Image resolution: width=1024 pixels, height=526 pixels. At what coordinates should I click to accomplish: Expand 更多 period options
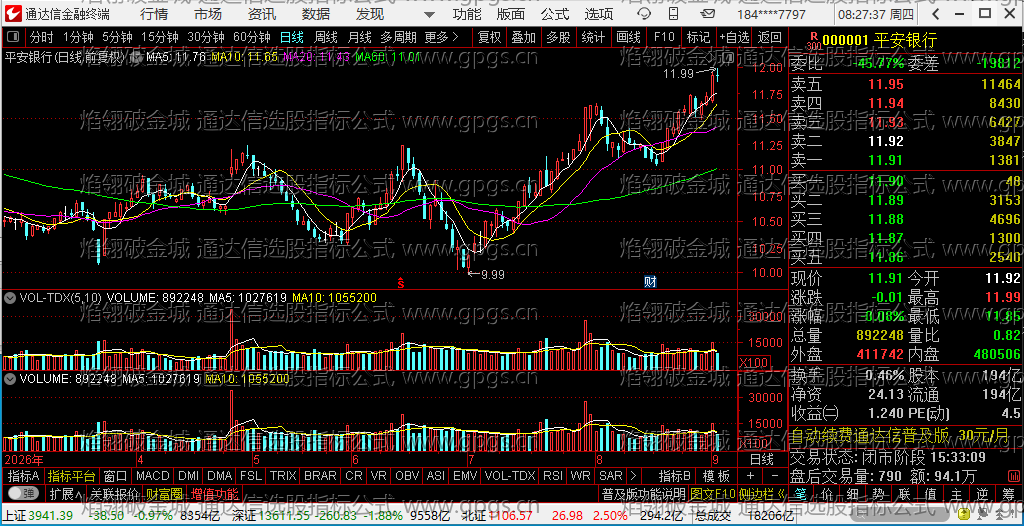point(441,37)
